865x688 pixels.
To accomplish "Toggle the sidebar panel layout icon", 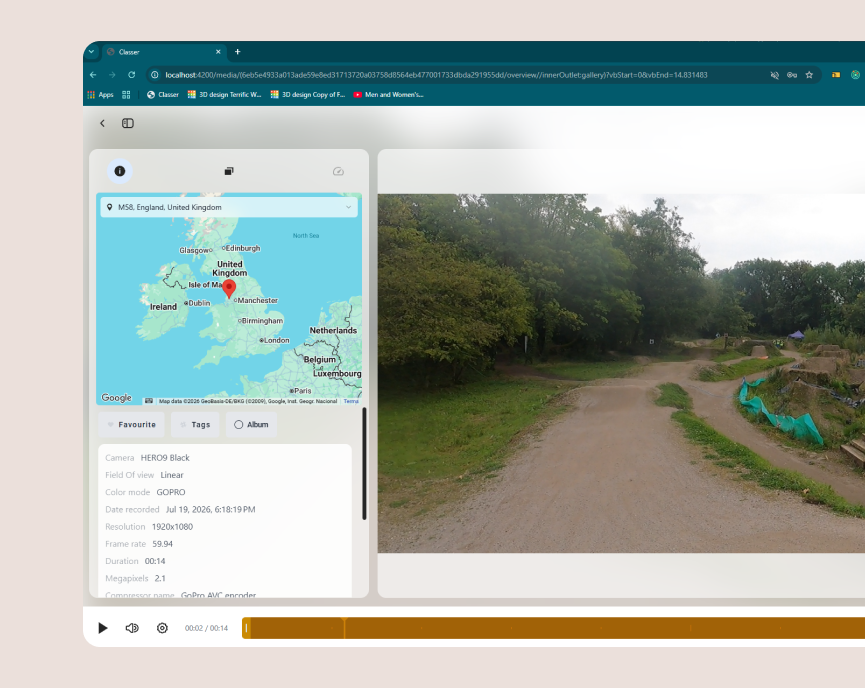I will pos(127,123).
